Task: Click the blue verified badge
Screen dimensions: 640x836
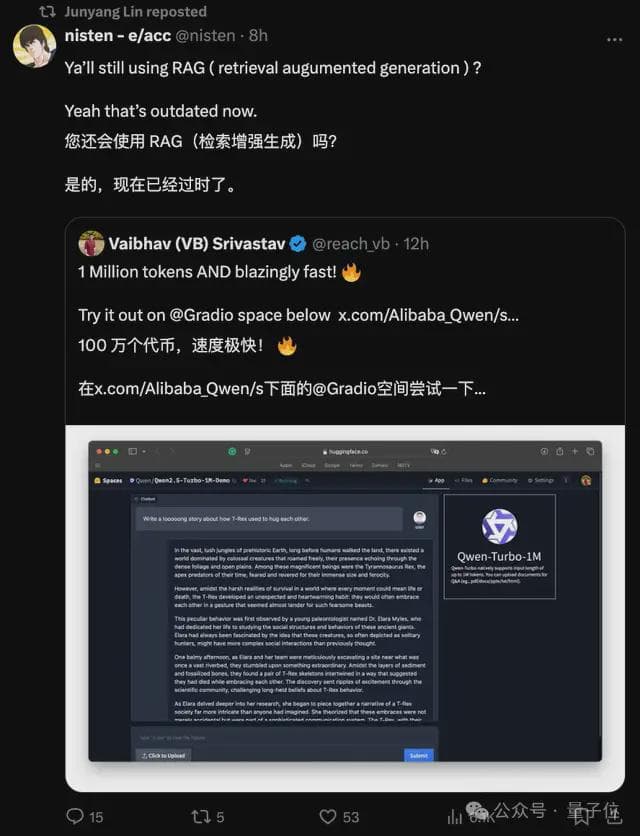Action: pyautogui.click(x=298, y=244)
